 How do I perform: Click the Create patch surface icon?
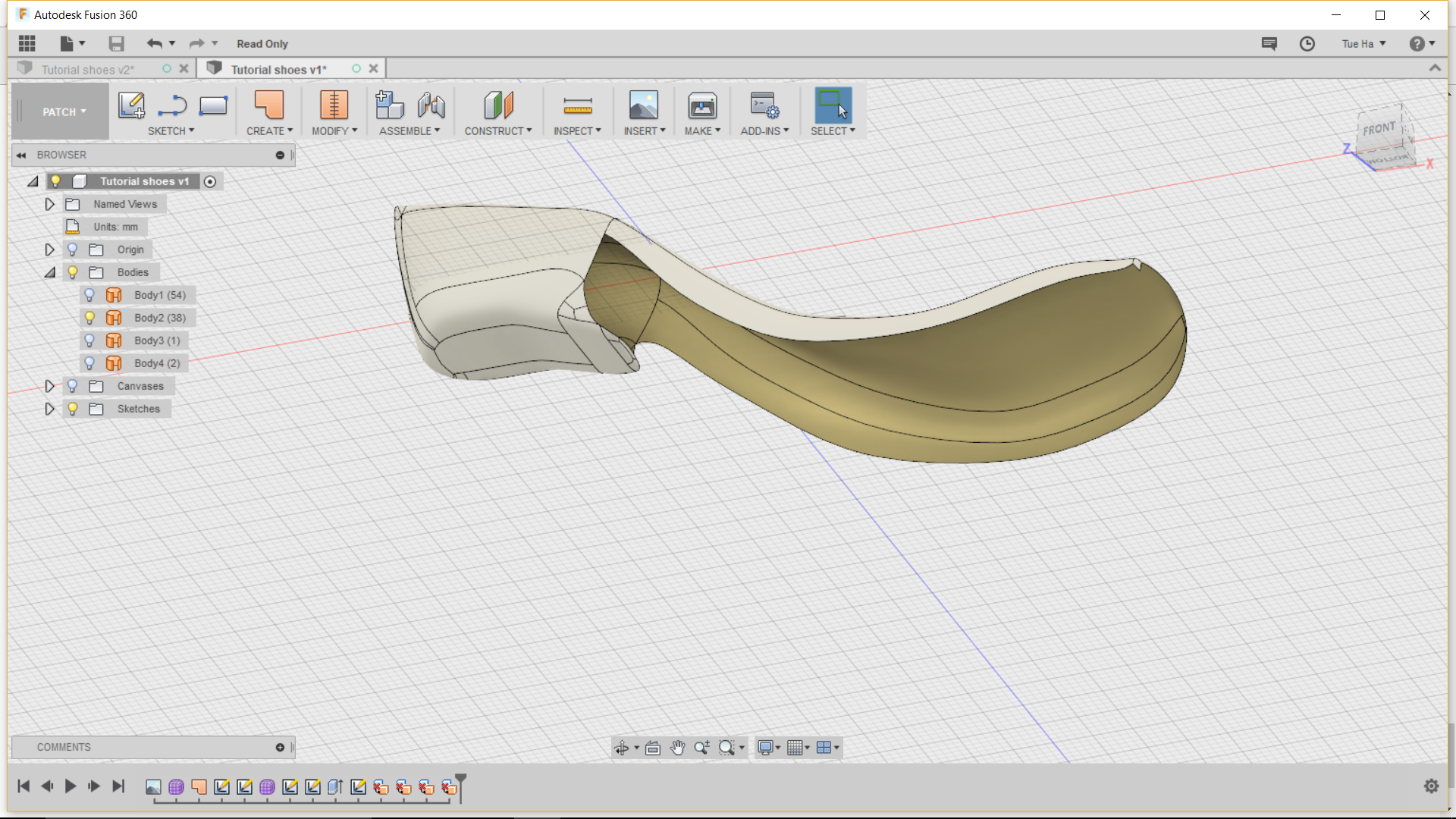click(x=268, y=105)
